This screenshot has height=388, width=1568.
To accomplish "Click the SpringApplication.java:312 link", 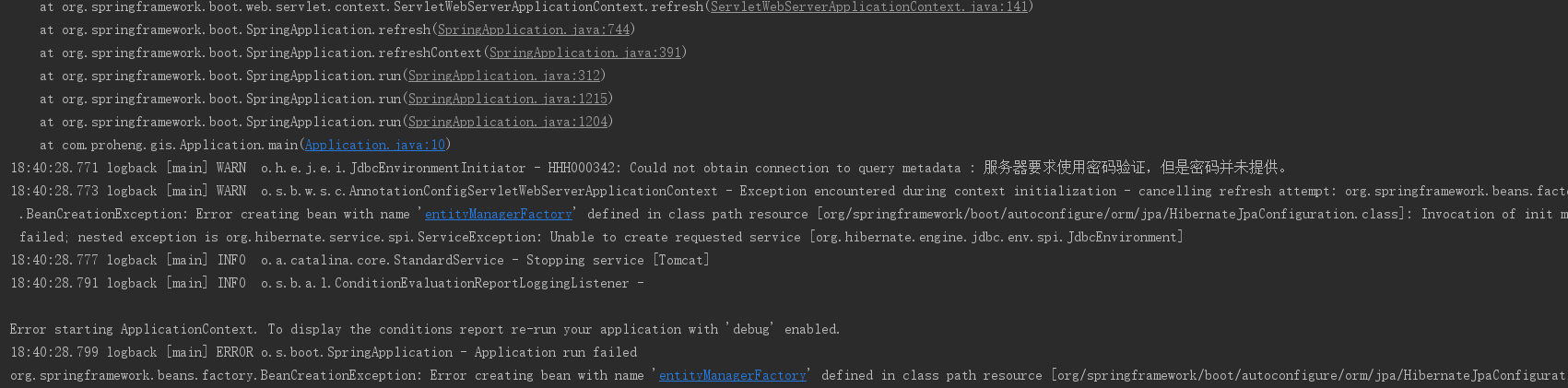I will (504, 76).
